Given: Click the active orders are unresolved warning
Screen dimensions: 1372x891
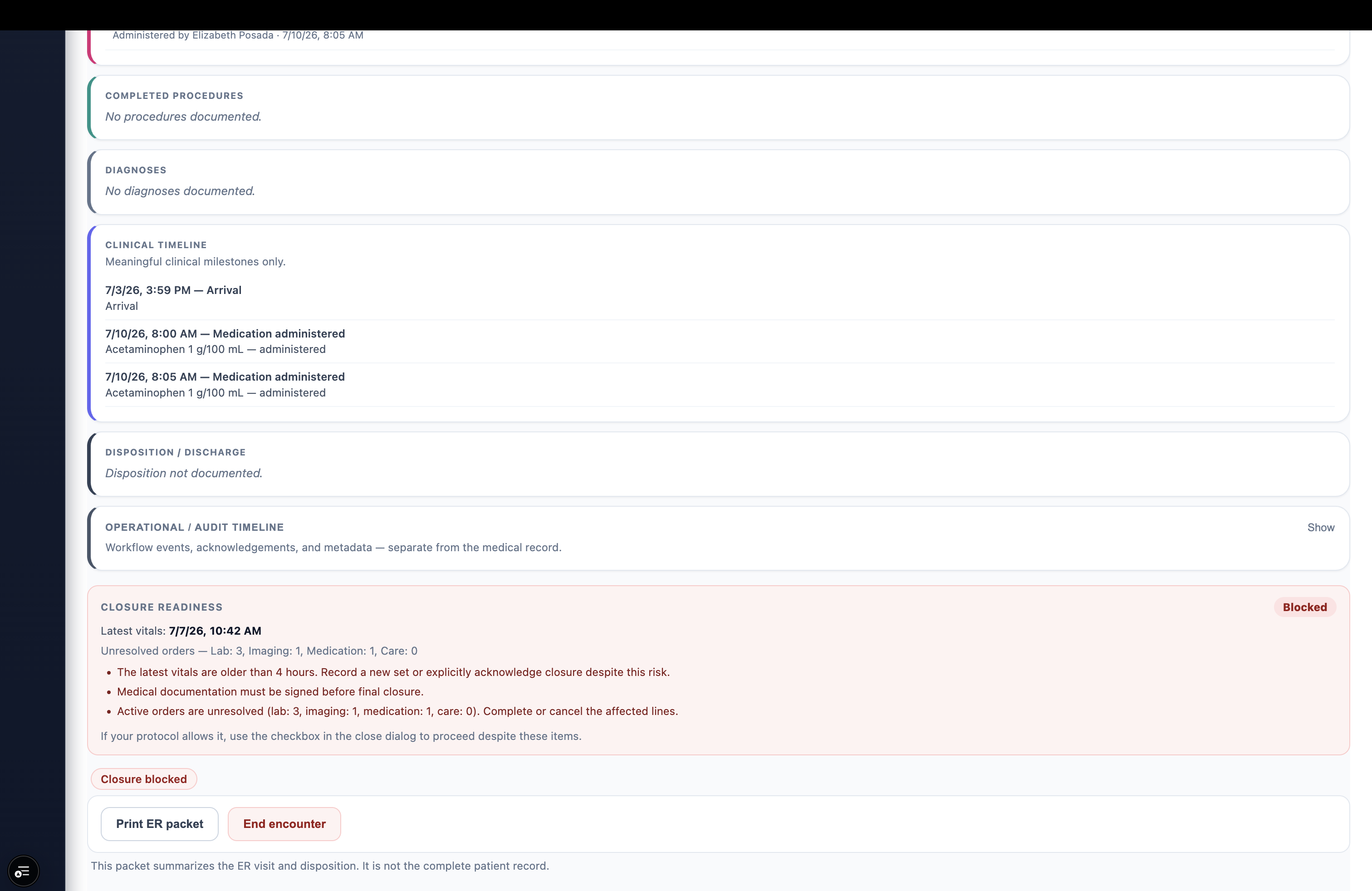Looking at the screenshot, I should [x=397, y=711].
